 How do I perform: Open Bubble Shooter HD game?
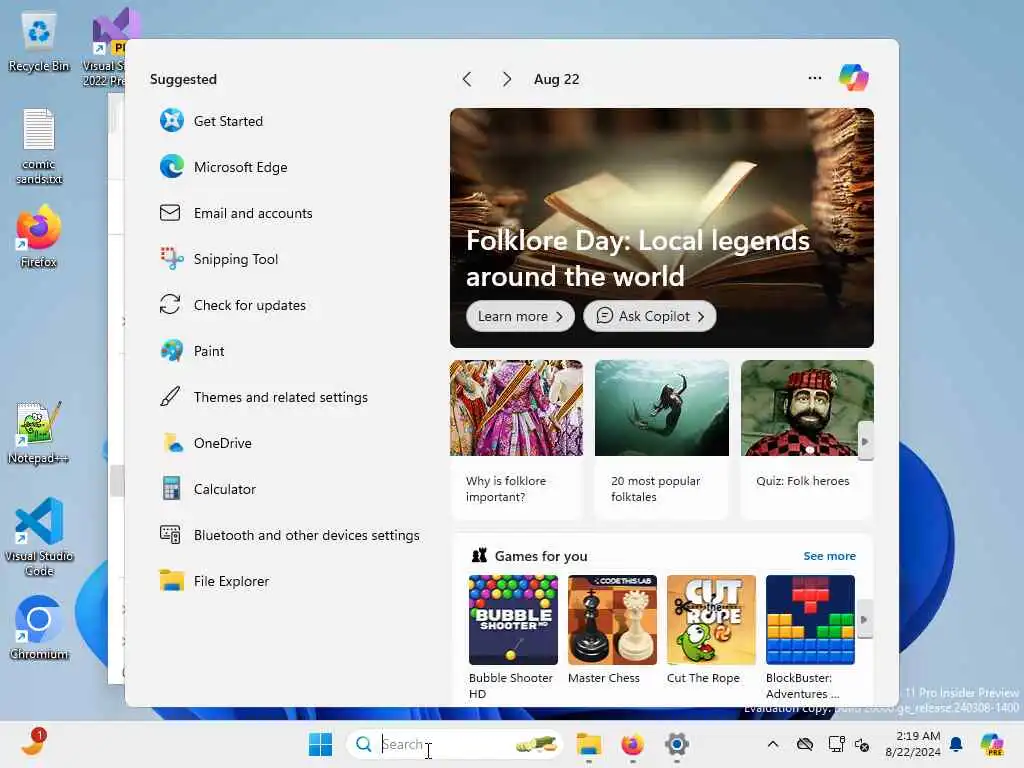(x=513, y=637)
